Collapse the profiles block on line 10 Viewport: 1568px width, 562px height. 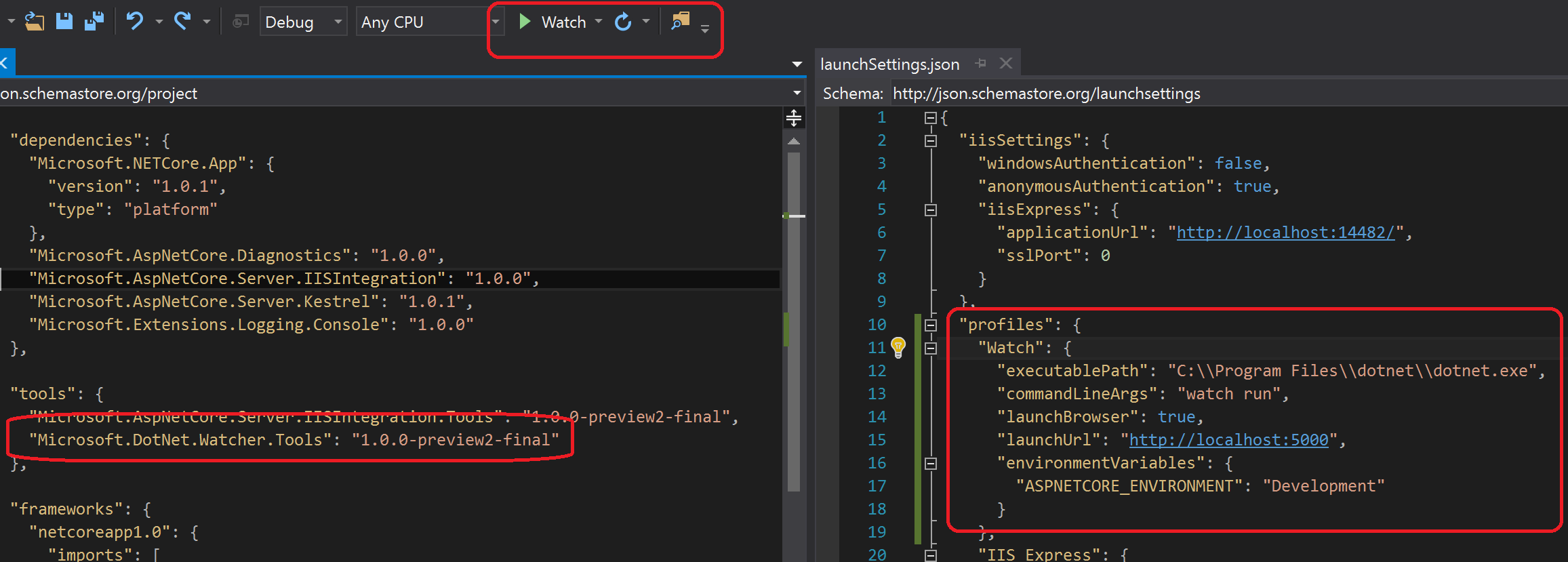point(931,325)
